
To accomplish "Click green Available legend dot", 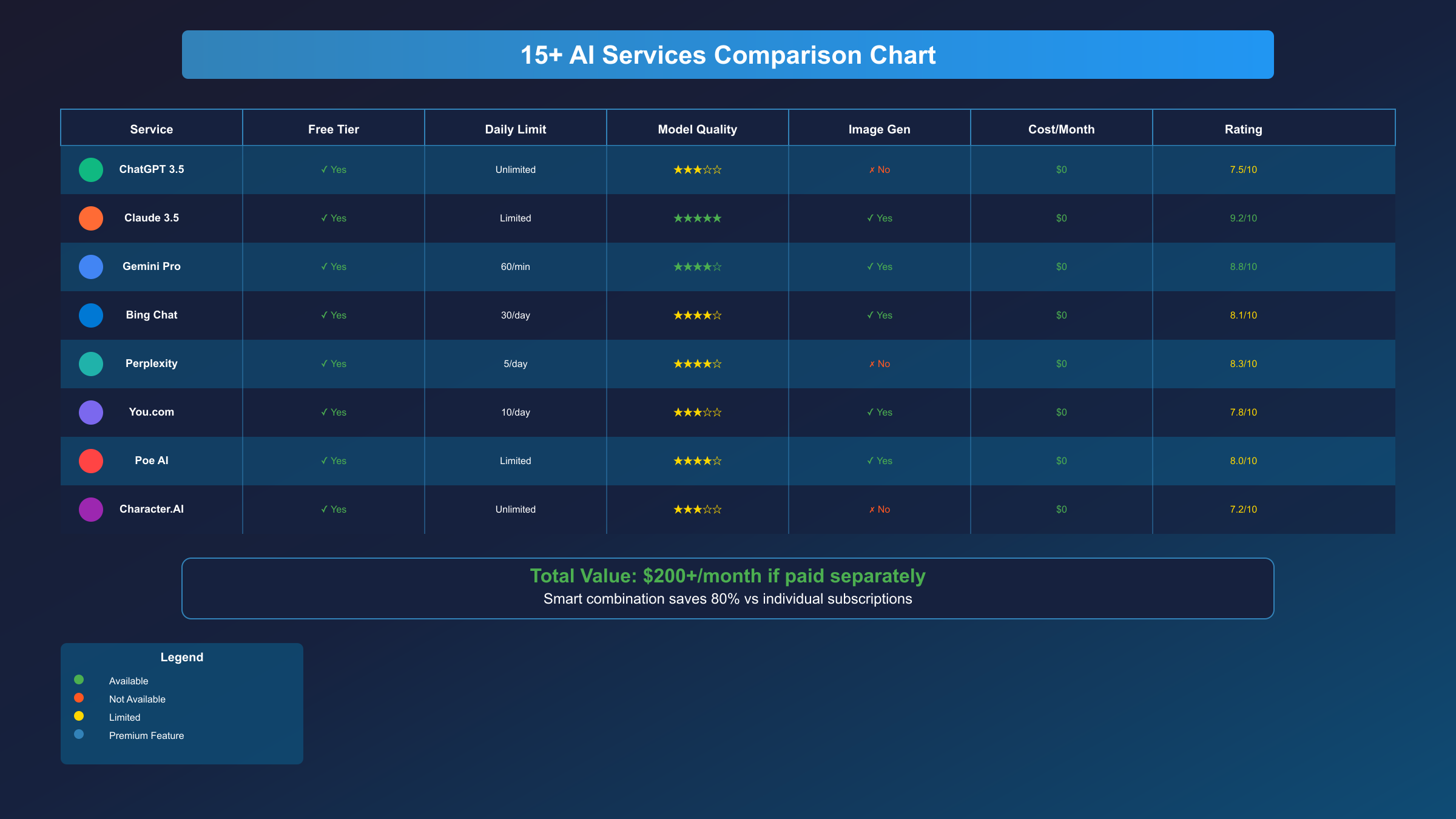I will tap(79, 679).
